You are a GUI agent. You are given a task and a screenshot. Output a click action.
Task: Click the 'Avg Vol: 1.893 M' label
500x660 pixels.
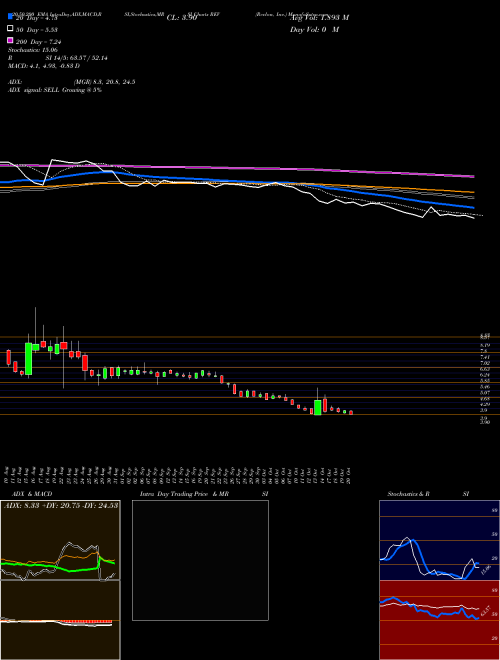tap(319, 18)
